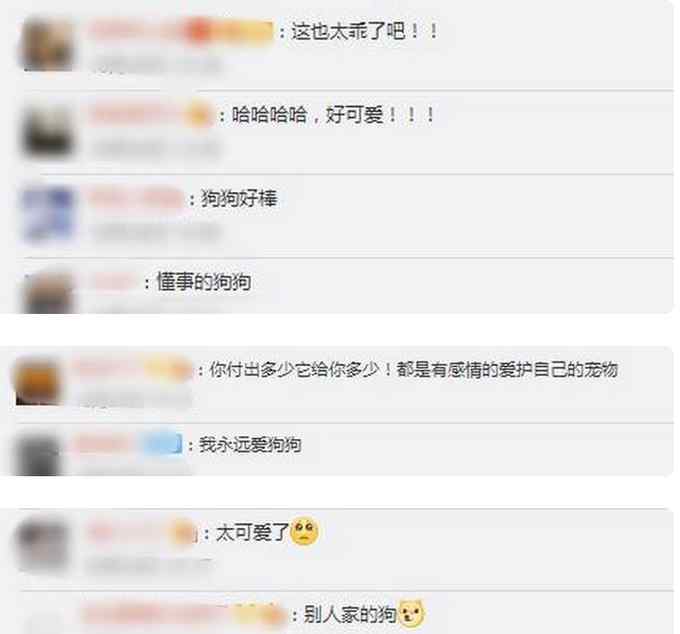The width and height of the screenshot is (680, 634).
Task: Open avatar beside 太可爱了 comment
Action: click(x=42, y=542)
